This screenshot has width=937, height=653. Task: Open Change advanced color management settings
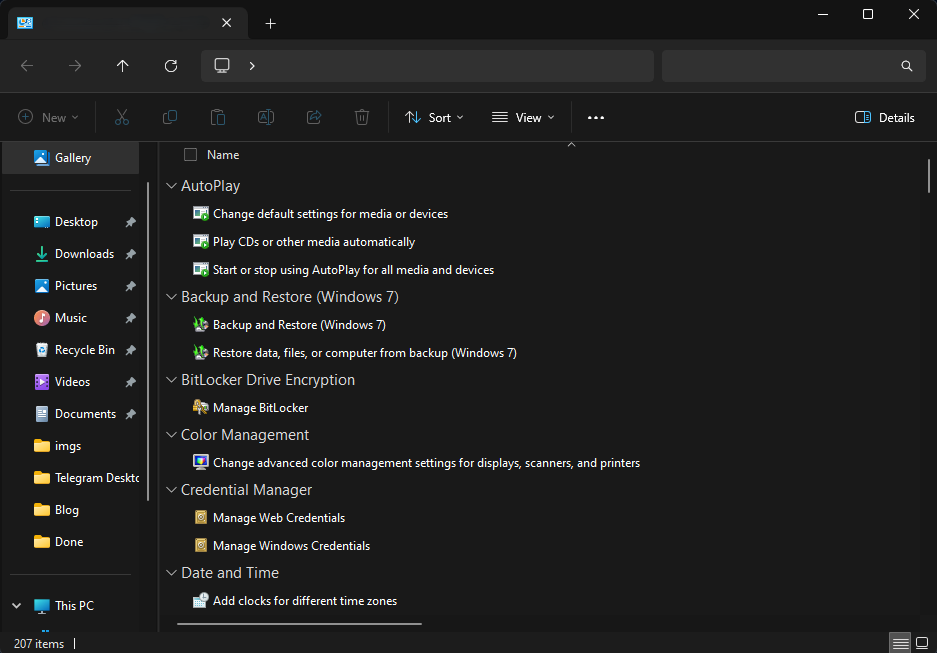[417, 463]
